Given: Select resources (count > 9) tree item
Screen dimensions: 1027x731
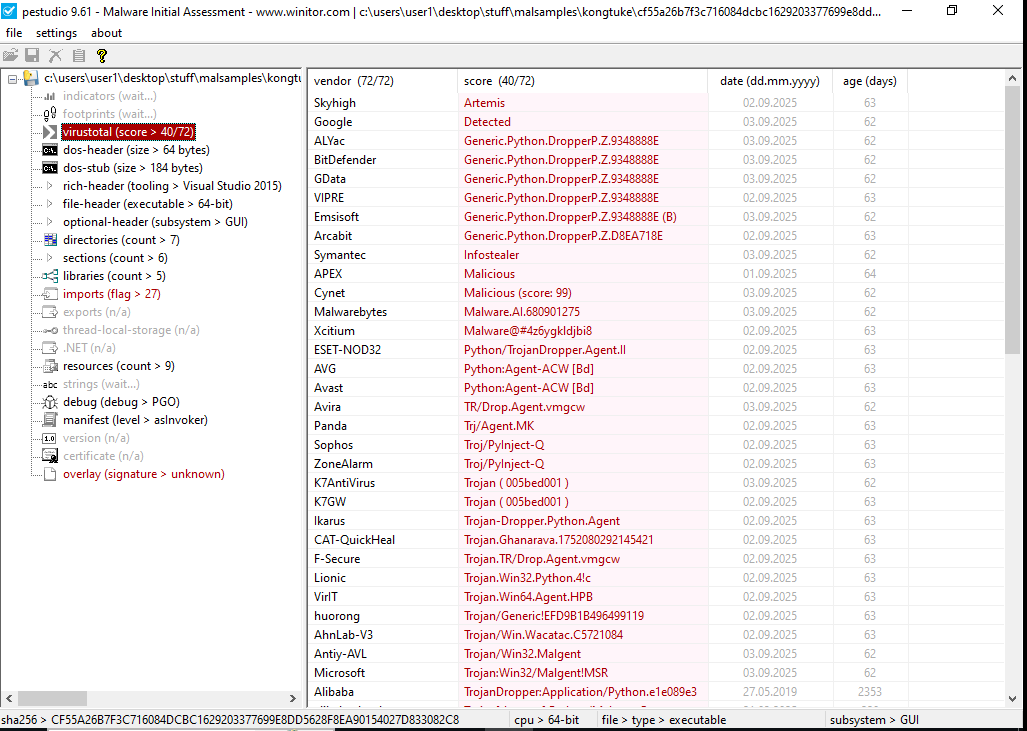Looking at the screenshot, I should 119,366.
